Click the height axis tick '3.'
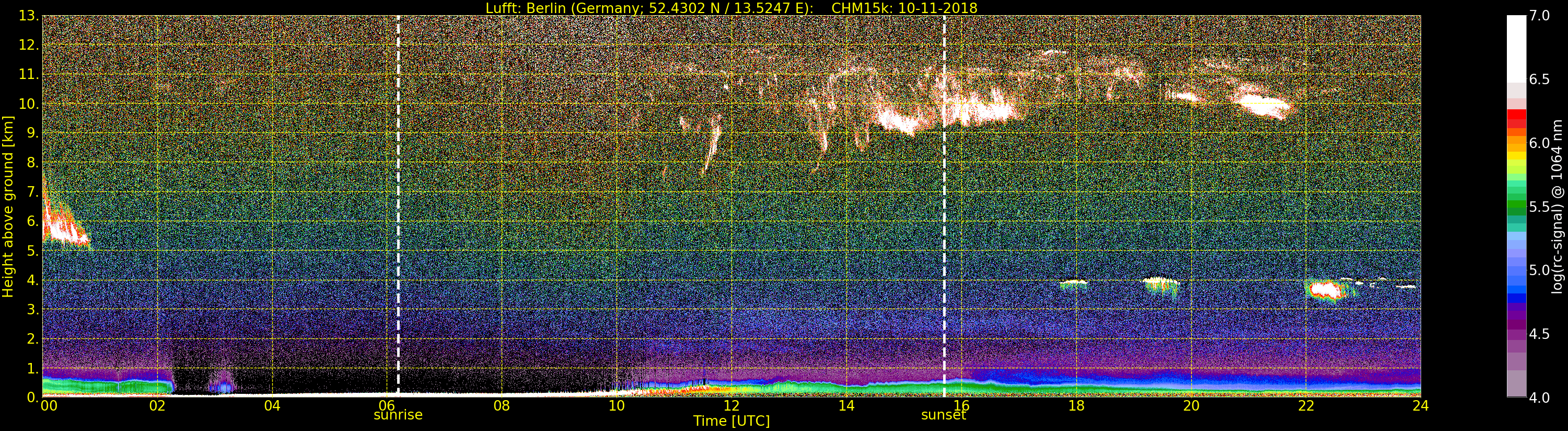Screen dimensions: 1568x431 pos(32,309)
